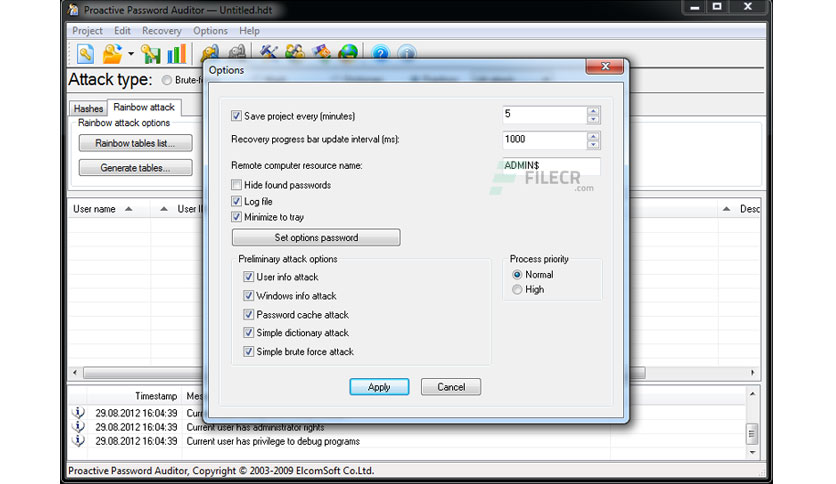This screenshot has height=484, width=836.
Task: Click the hash calculator icon on toolbar
Action: pos(321,52)
